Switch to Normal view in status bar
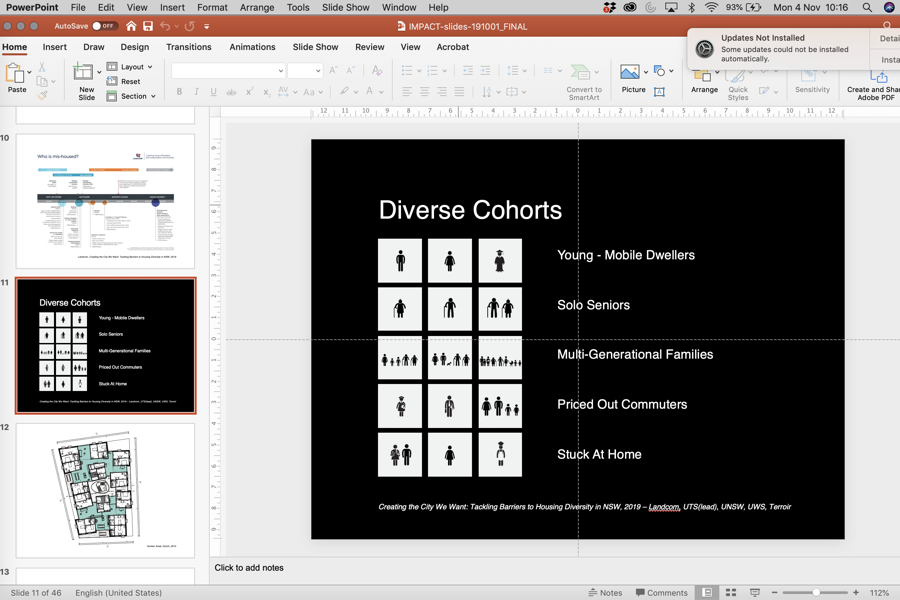This screenshot has height=600, width=900. pyautogui.click(x=707, y=593)
